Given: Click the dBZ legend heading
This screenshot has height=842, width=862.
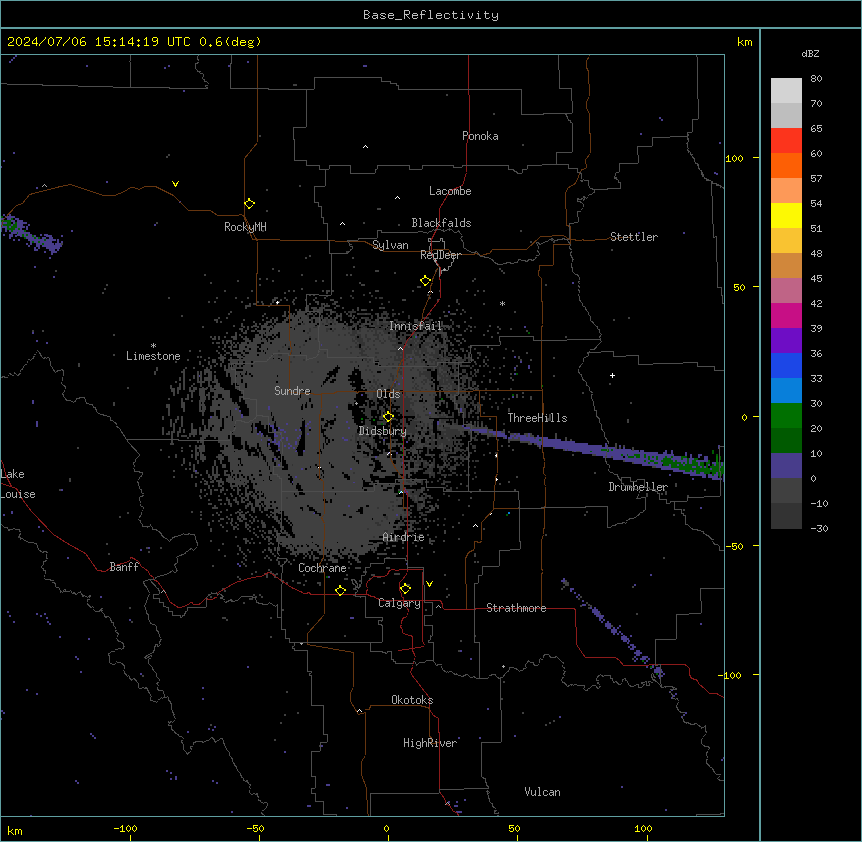Looking at the screenshot, I should 810,54.
